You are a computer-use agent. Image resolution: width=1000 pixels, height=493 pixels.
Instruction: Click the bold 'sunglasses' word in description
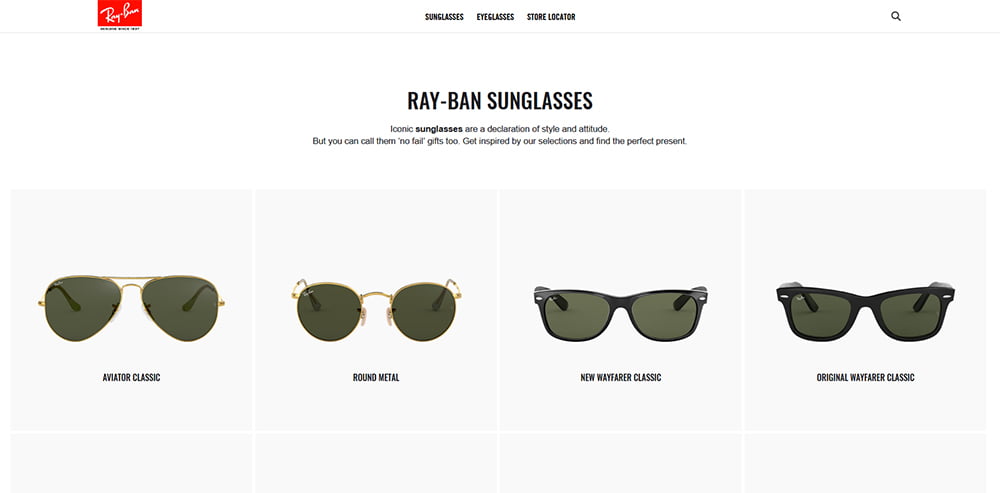(439, 129)
